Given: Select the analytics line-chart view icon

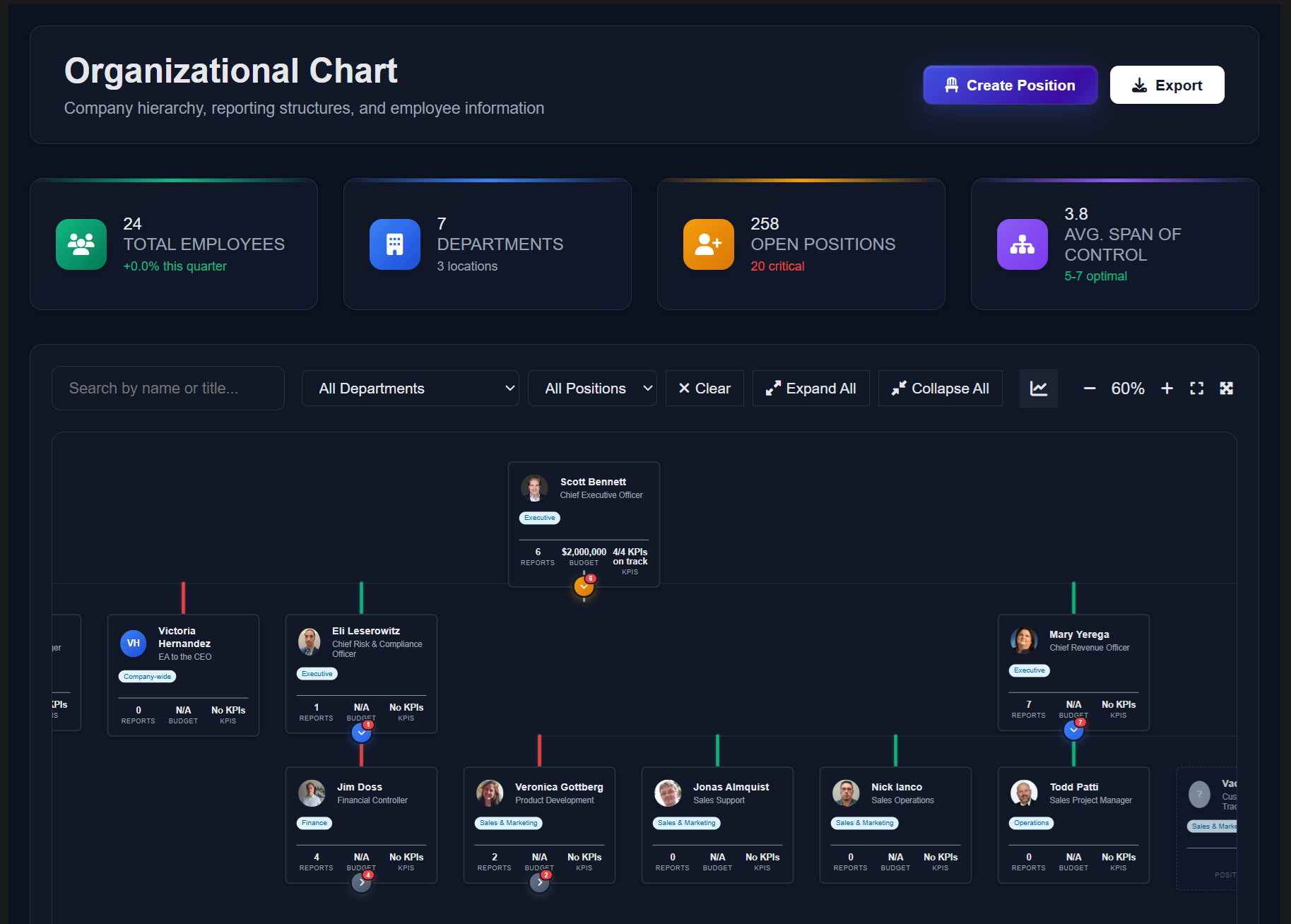Looking at the screenshot, I should [1039, 388].
